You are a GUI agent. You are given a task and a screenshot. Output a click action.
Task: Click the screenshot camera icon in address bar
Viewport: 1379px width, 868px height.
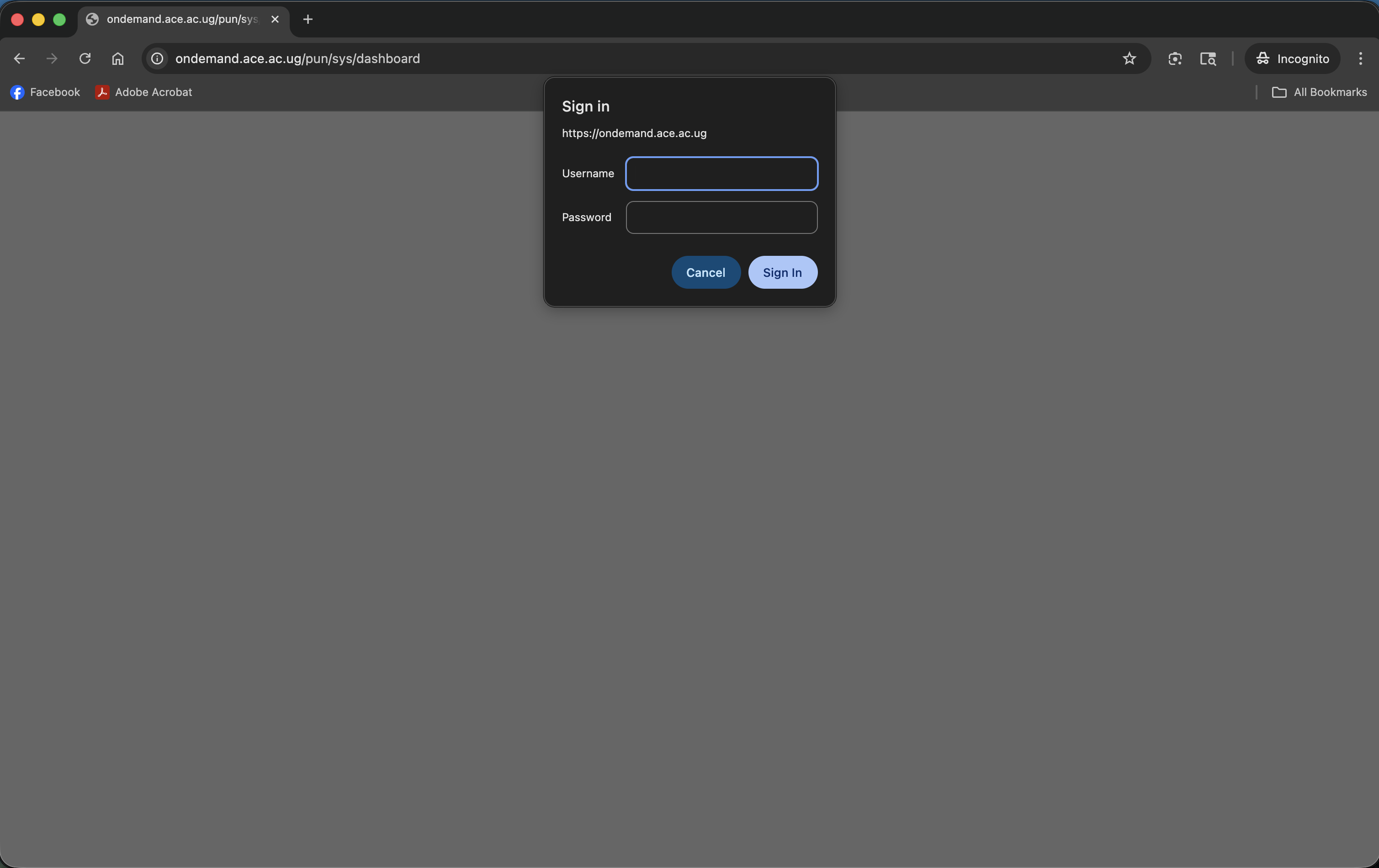(x=1175, y=58)
